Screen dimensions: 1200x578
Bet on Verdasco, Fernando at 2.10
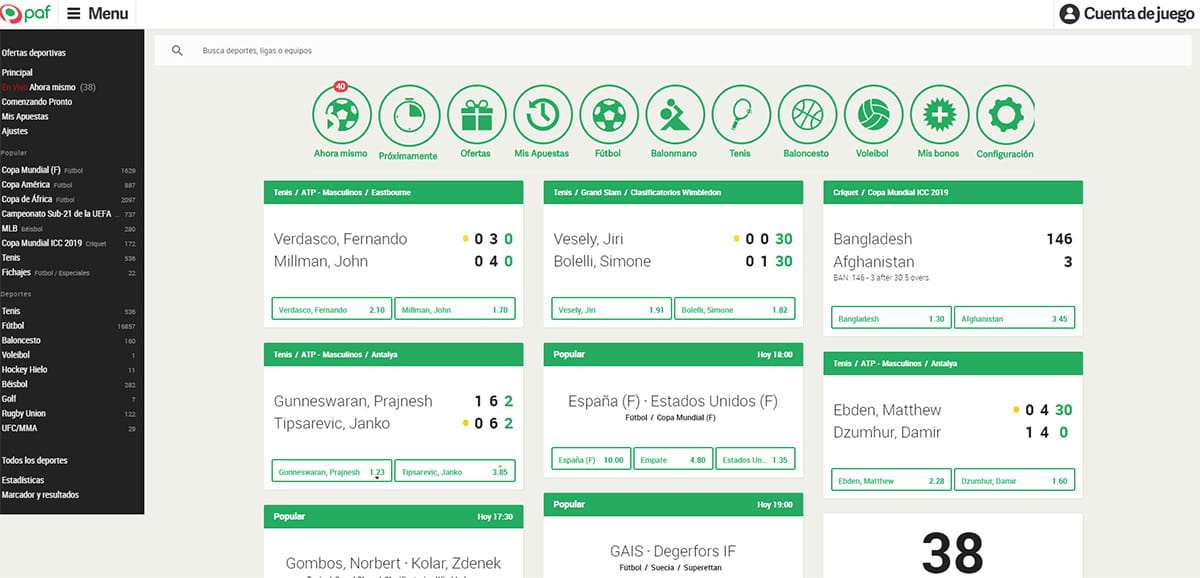(332, 310)
